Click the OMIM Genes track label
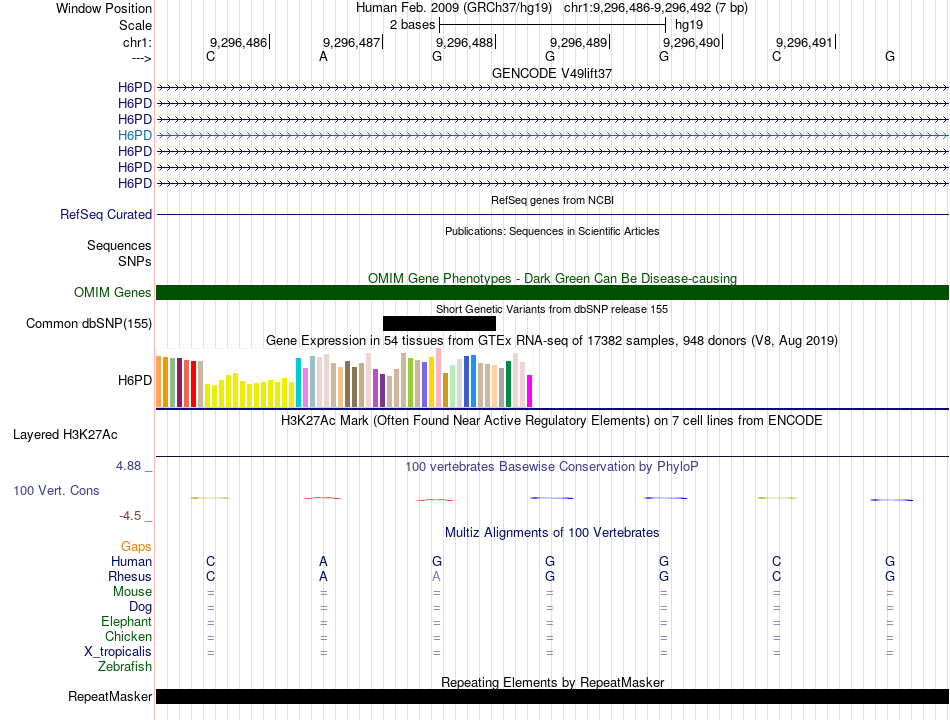This screenshot has width=950, height=720. (x=113, y=292)
